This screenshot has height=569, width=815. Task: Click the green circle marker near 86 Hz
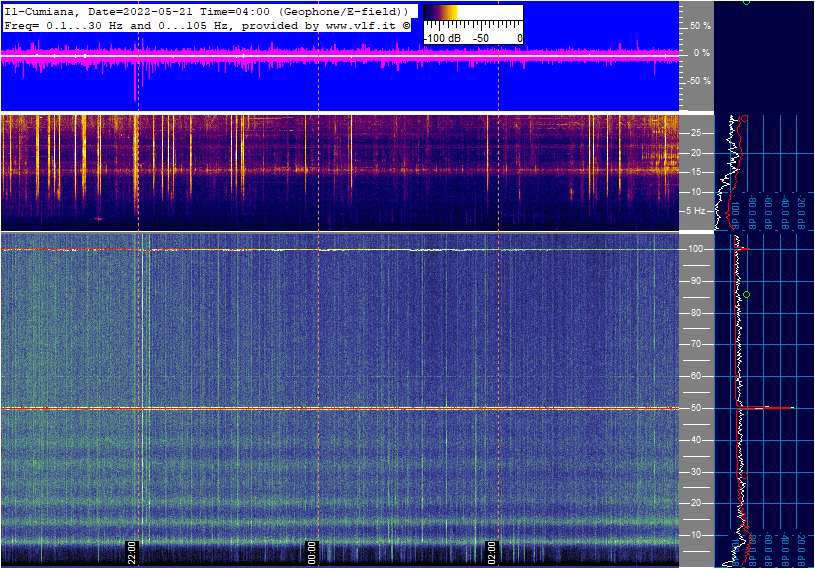(x=746, y=294)
